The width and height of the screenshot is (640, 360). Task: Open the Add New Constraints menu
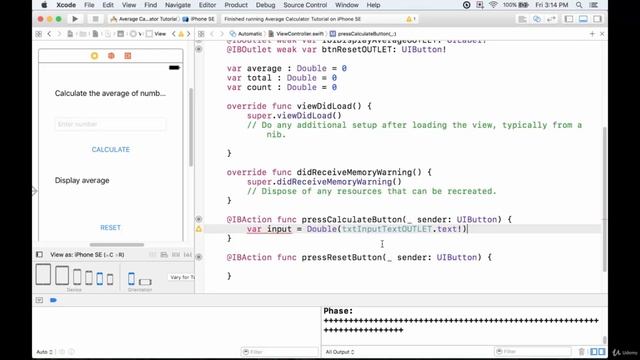[x=176, y=255]
